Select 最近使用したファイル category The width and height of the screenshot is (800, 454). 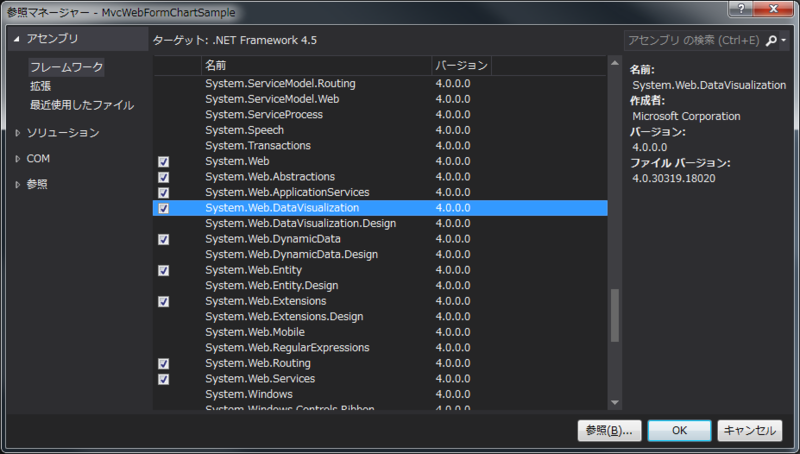pos(82,105)
